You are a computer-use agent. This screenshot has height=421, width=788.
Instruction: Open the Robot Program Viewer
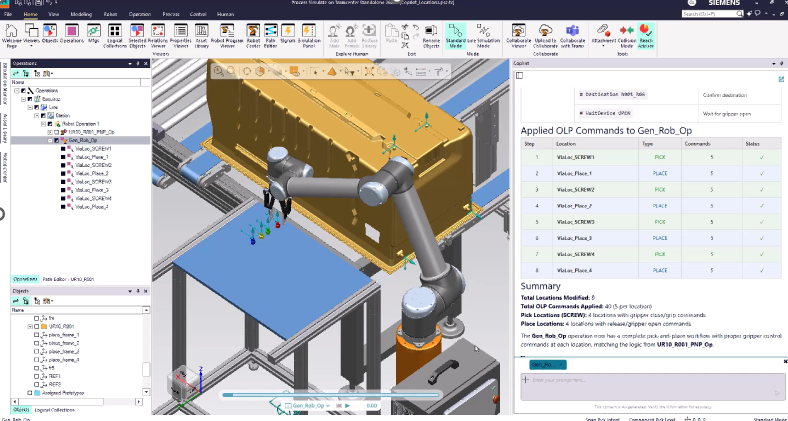click(227, 35)
